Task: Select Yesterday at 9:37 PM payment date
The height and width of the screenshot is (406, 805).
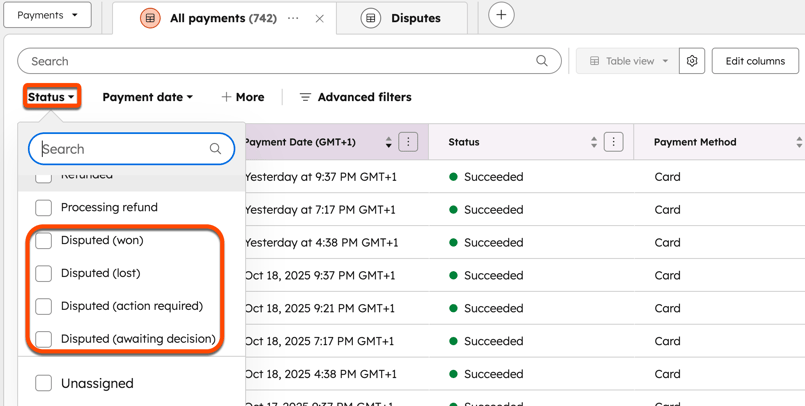Action: click(320, 177)
